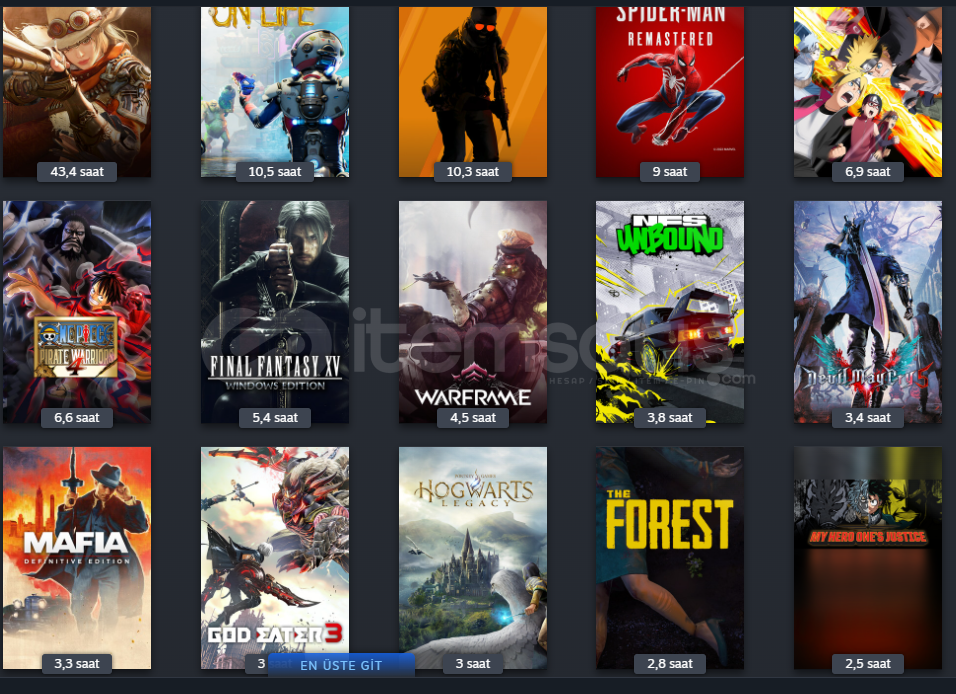Open the Warframe game cover
The width and height of the screenshot is (956, 694).
(473, 312)
